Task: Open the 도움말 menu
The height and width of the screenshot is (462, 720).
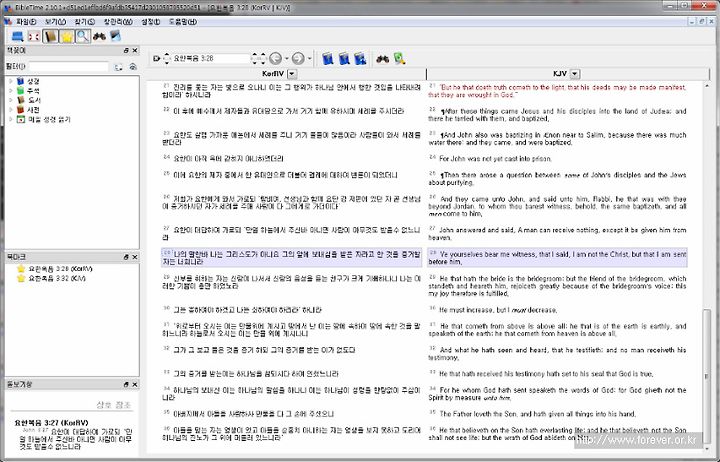Action: point(183,22)
